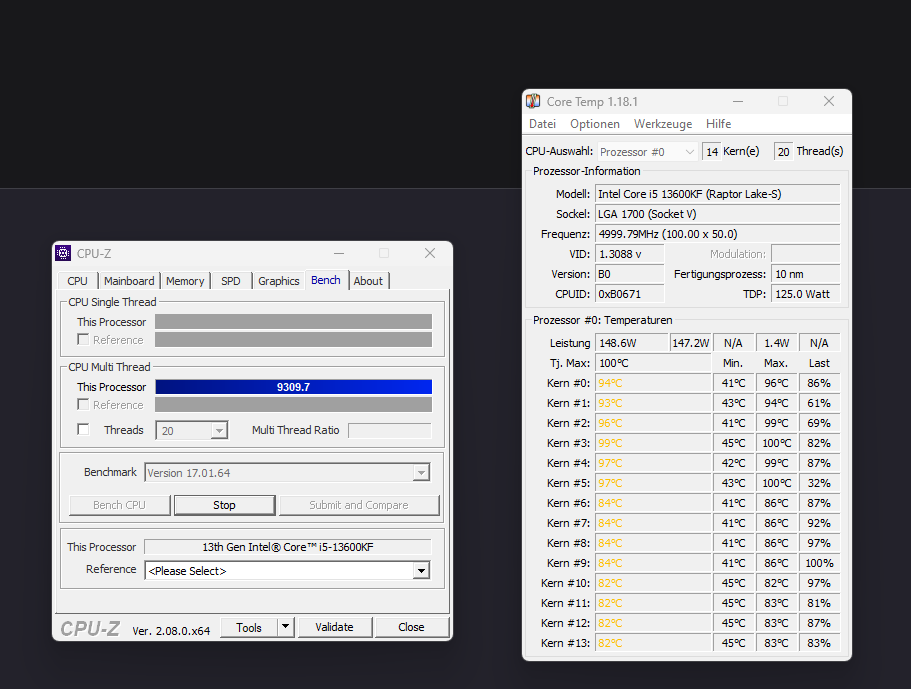
Task: Click the Multi Thread Reference bar
Action: (x=293, y=404)
